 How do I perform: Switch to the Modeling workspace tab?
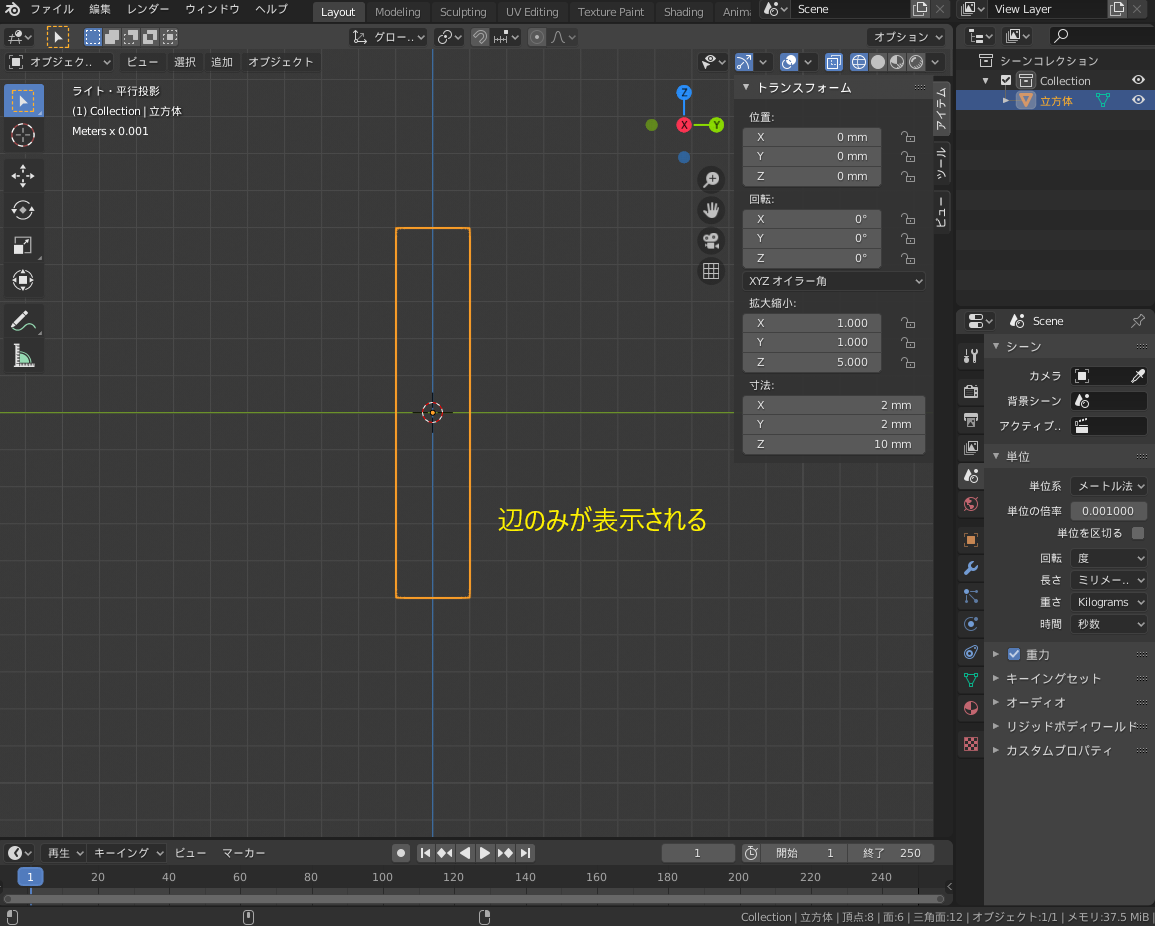(x=398, y=12)
